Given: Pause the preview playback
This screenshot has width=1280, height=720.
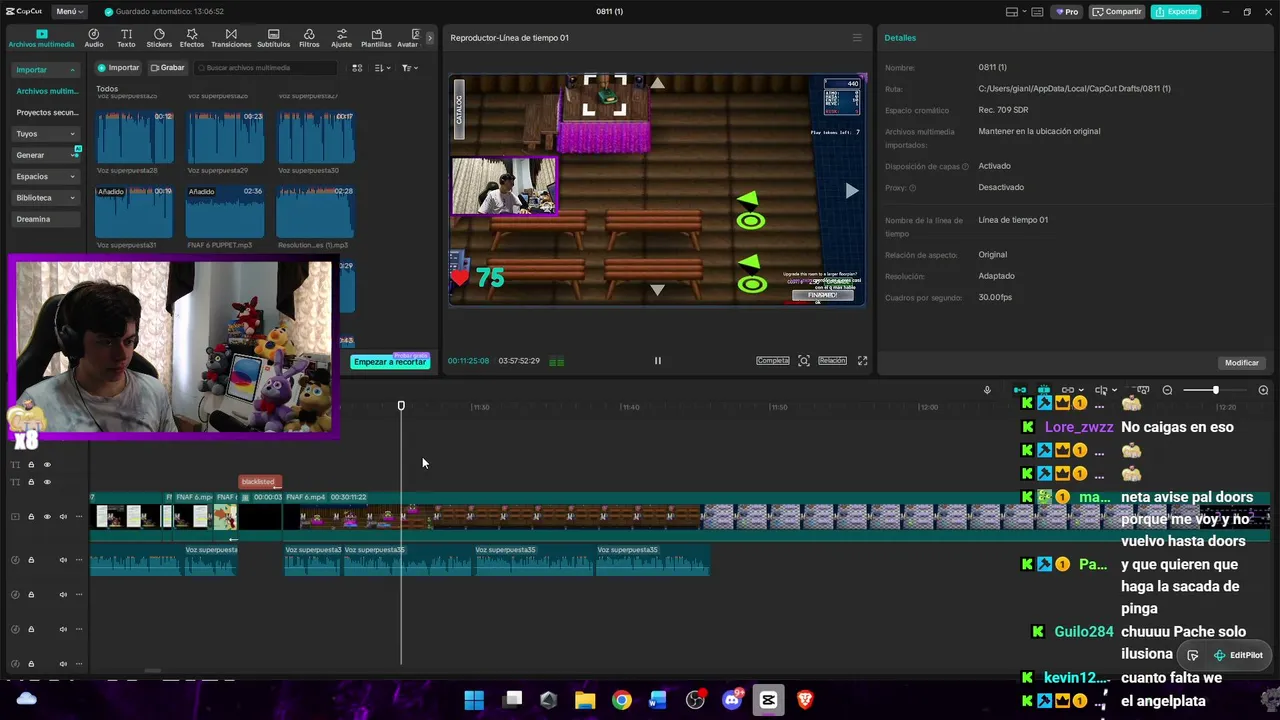Looking at the screenshot, I should (x=657, y=361).
